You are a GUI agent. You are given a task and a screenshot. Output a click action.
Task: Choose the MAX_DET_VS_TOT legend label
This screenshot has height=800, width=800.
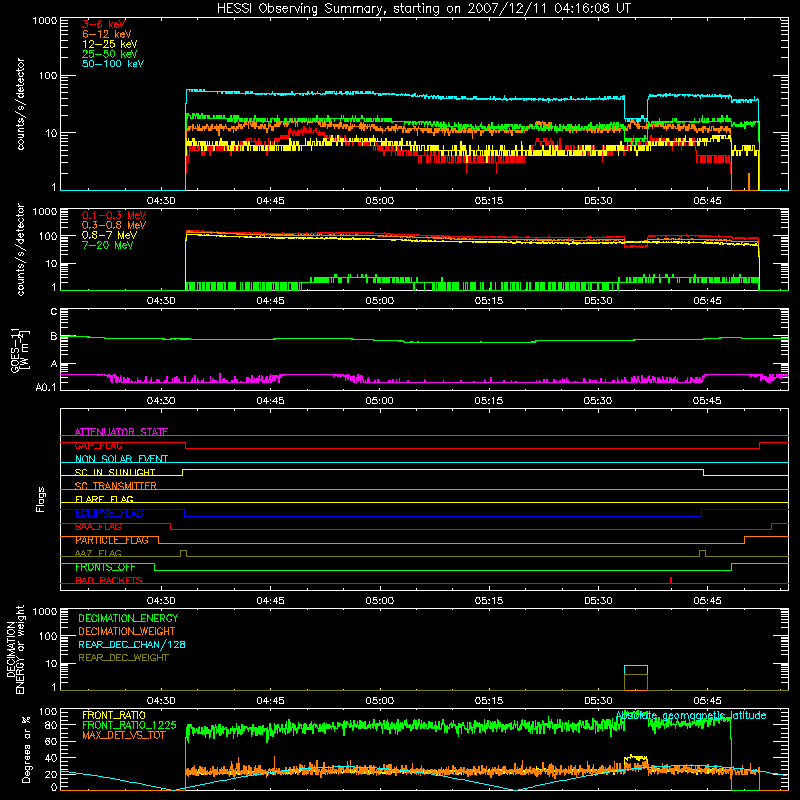(x=123, y=735)
